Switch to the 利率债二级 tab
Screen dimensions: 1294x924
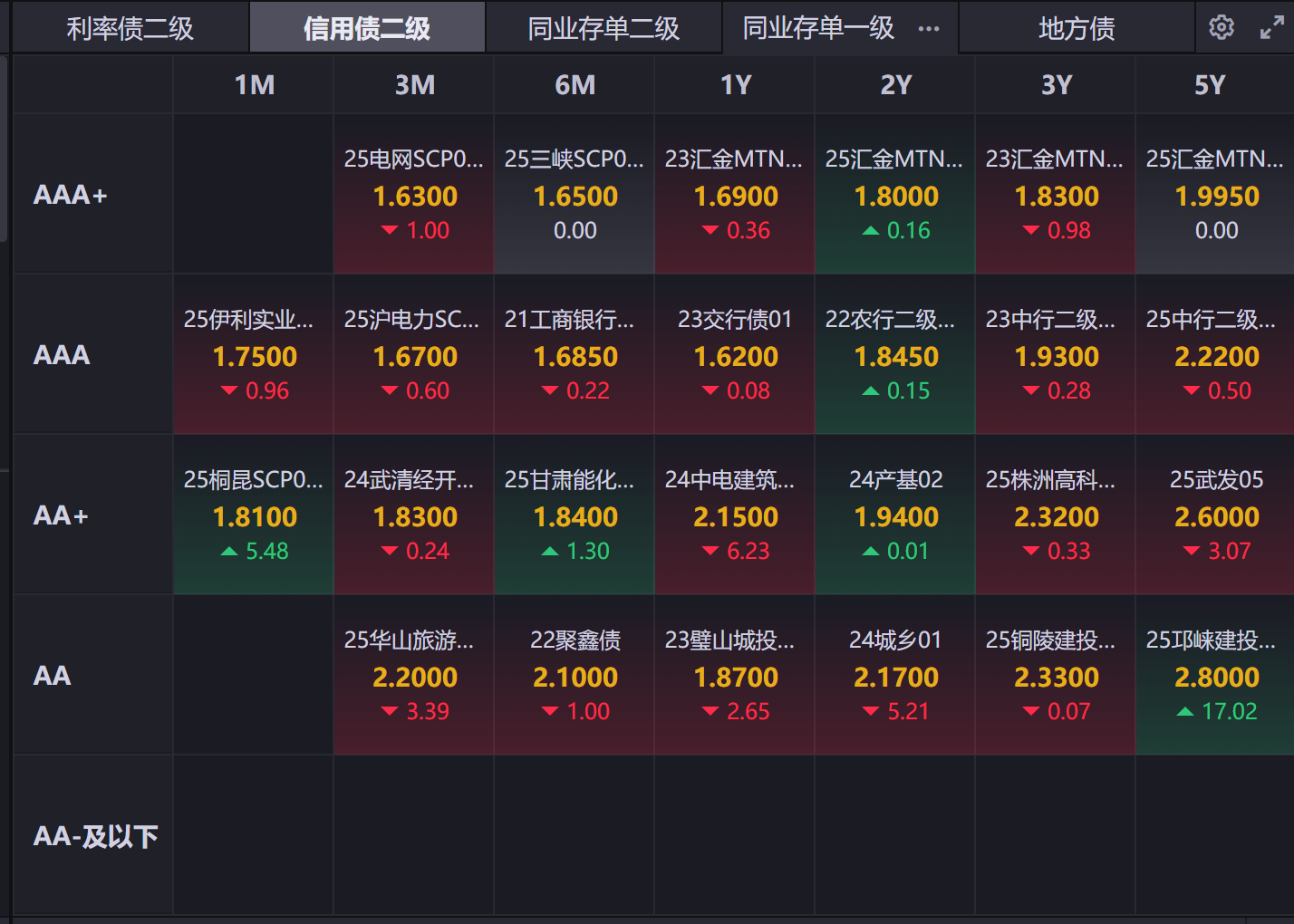click(x=130, y=29)
